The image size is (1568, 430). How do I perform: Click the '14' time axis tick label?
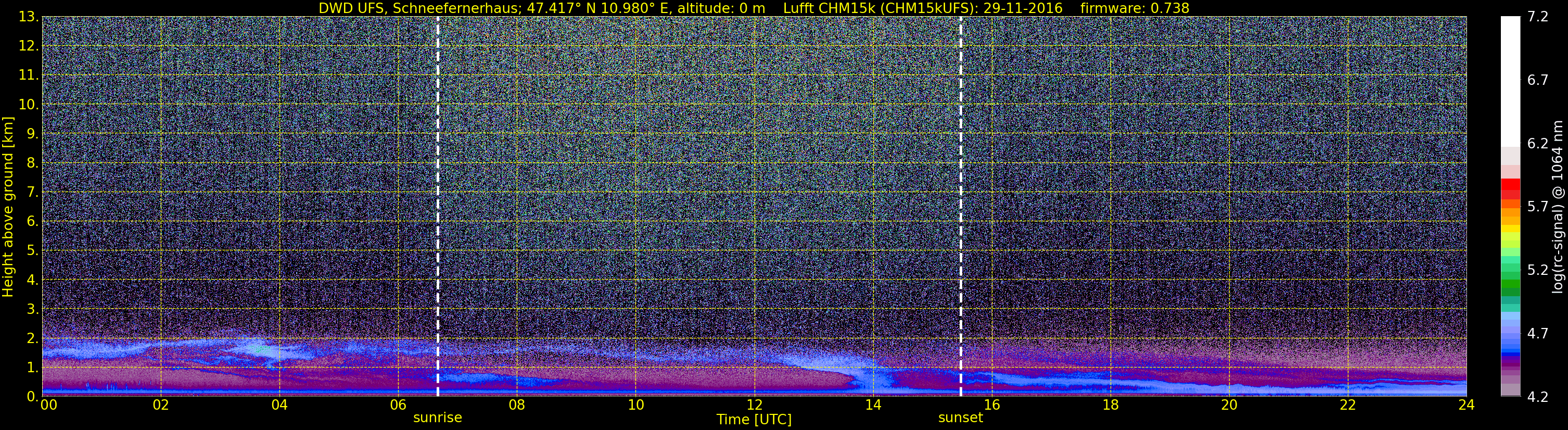(873, 405)
